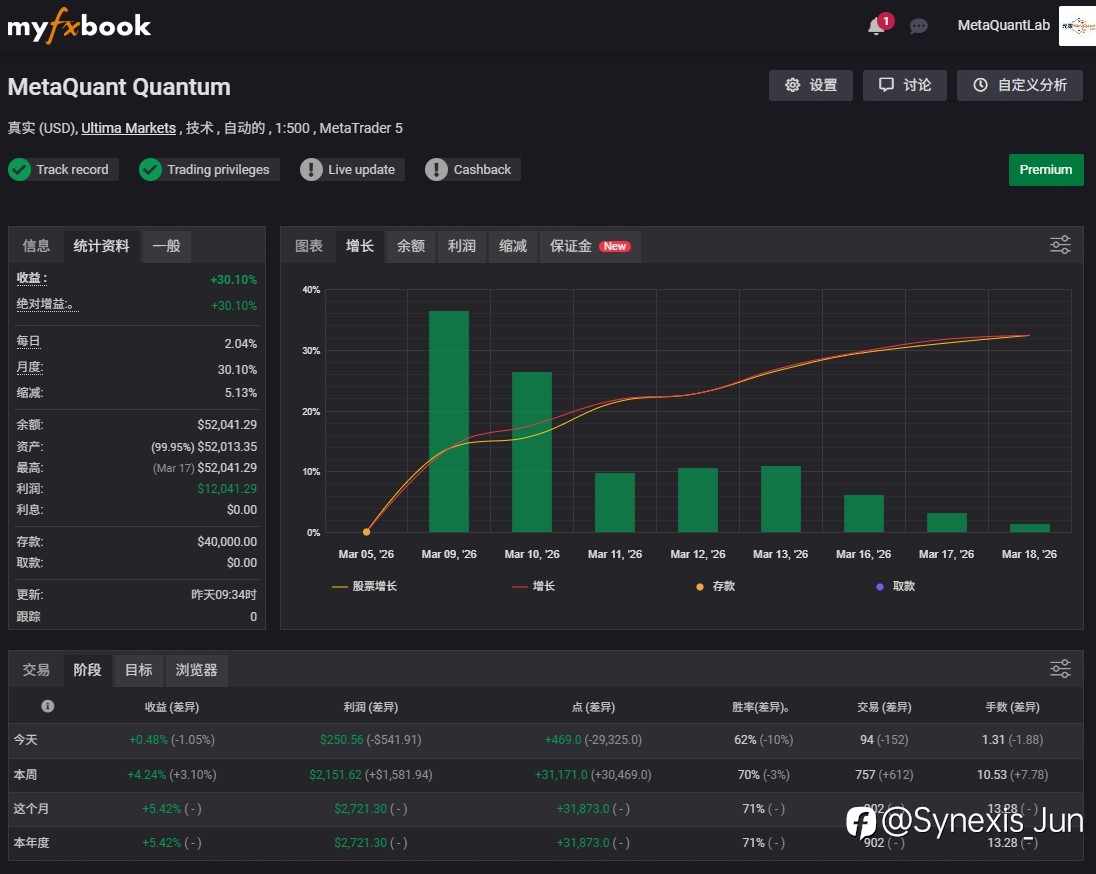
Task: Toggle the 存款 legend marker
Action: (x=716, y=586)
